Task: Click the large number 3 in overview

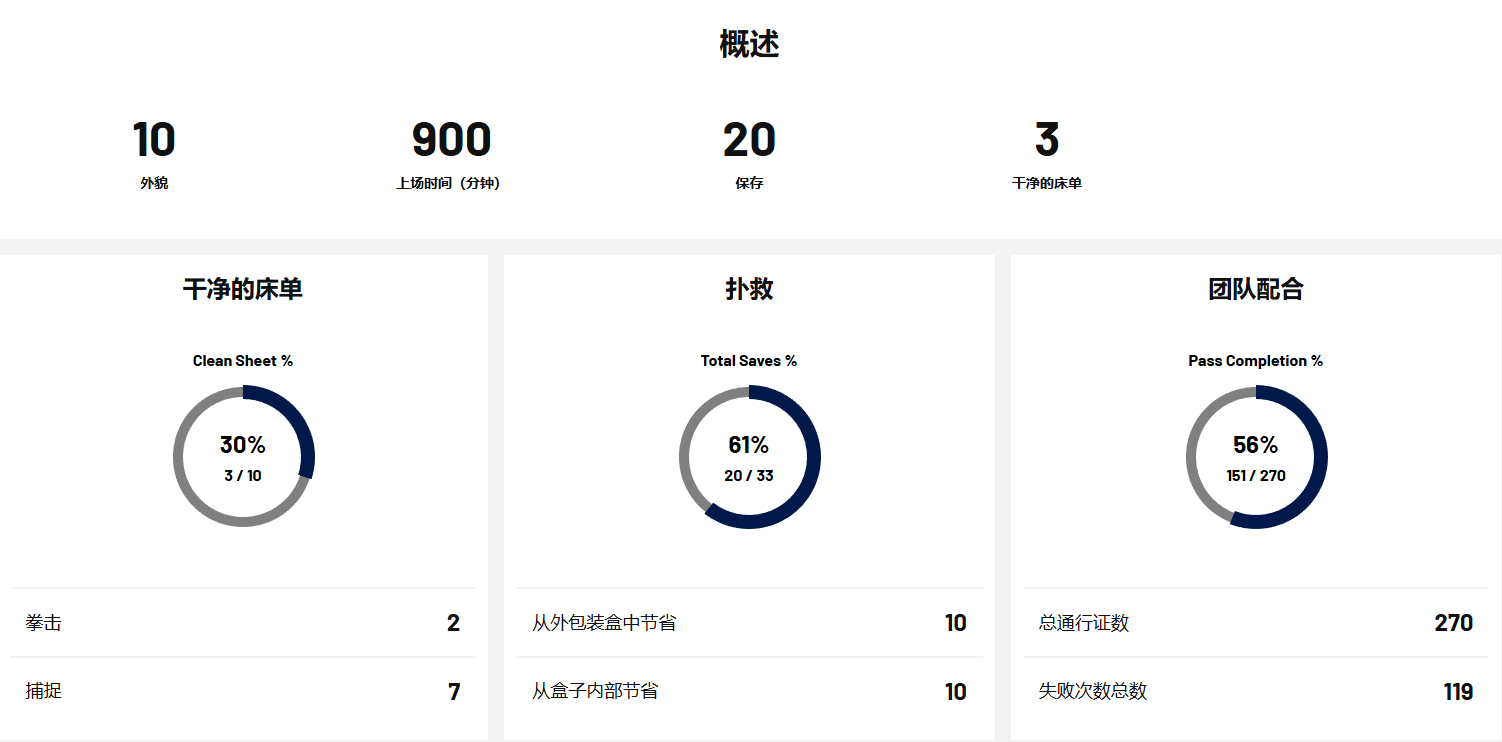Action: click(1046, 140)
